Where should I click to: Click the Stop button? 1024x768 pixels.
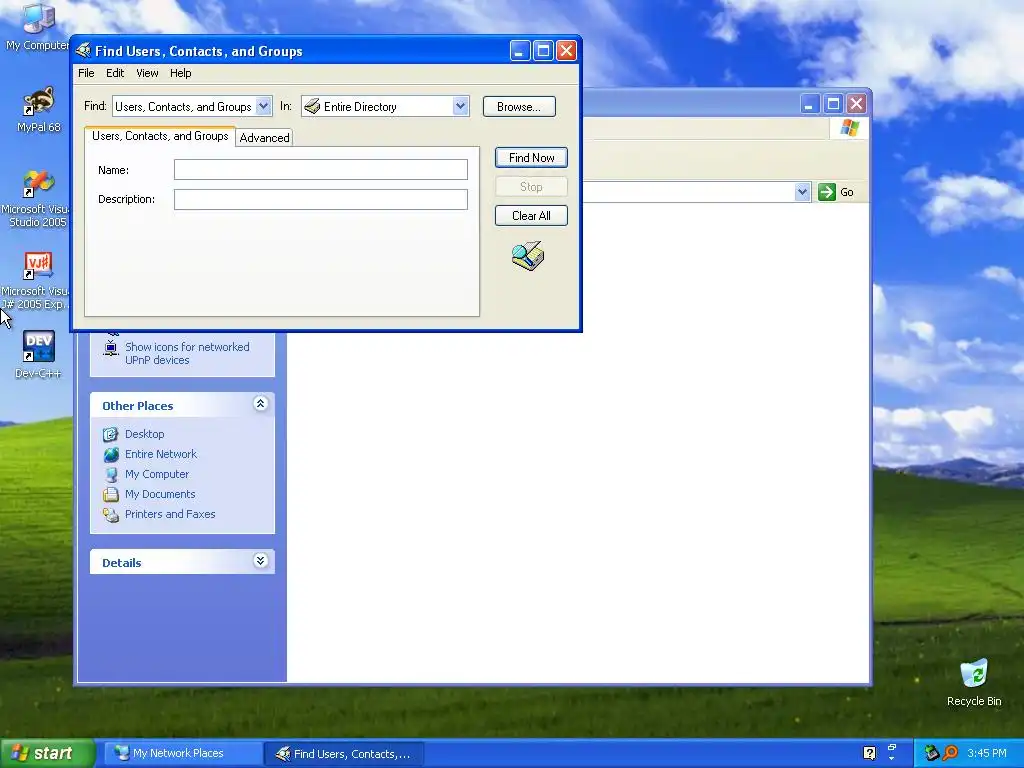point(531,187)
